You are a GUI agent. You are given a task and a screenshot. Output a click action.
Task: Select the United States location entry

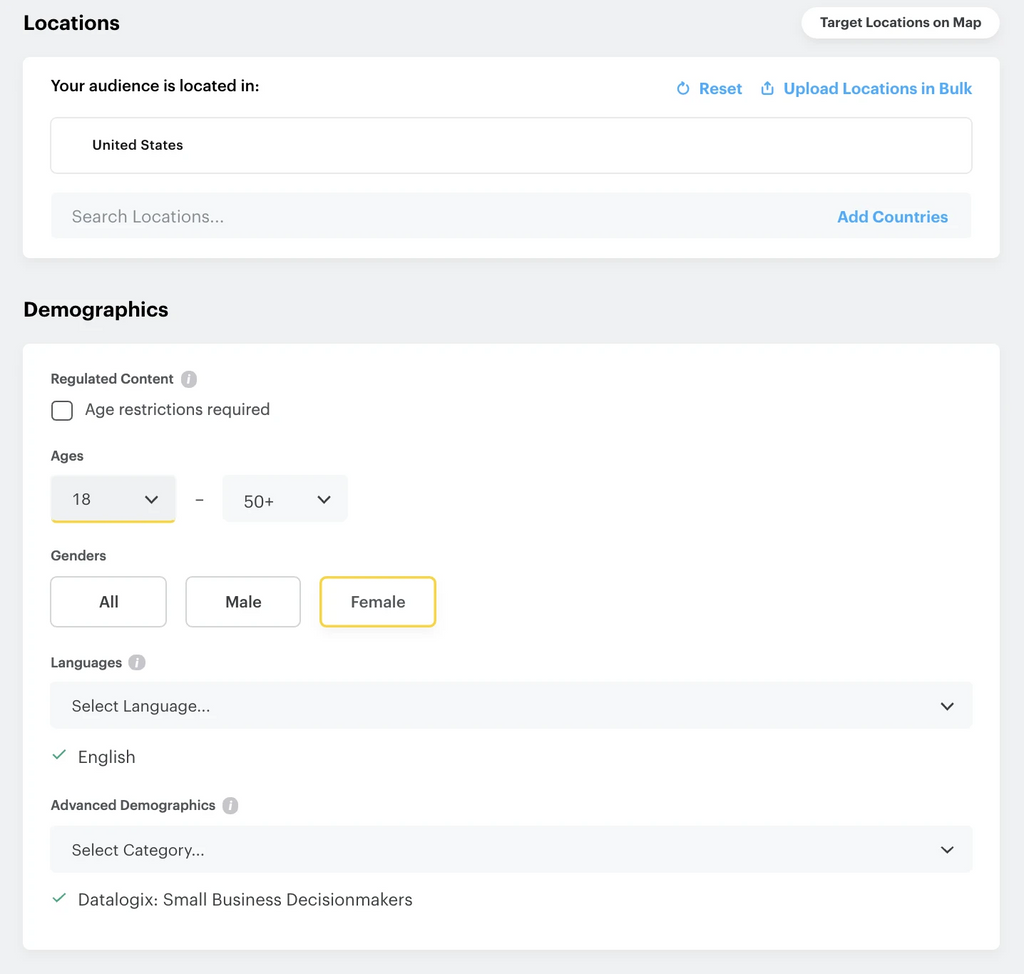[138, 145]
